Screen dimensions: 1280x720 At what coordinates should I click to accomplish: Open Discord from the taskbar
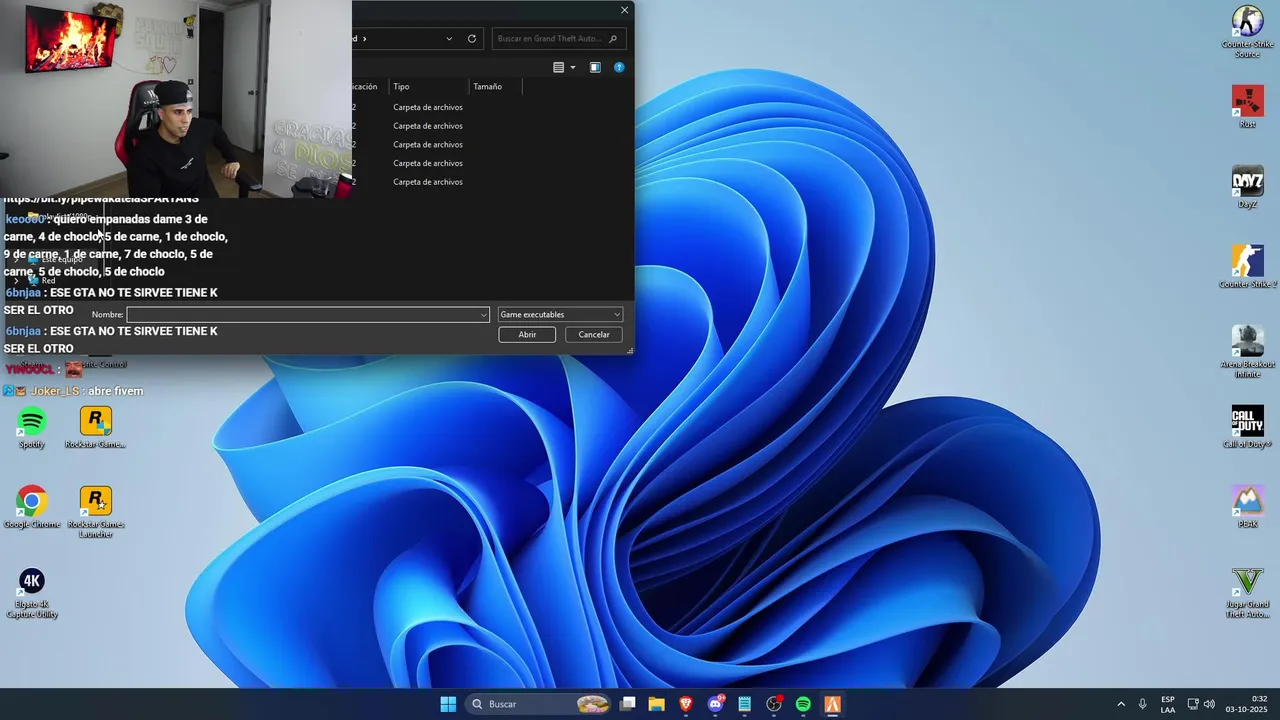(x=715, y=704)
